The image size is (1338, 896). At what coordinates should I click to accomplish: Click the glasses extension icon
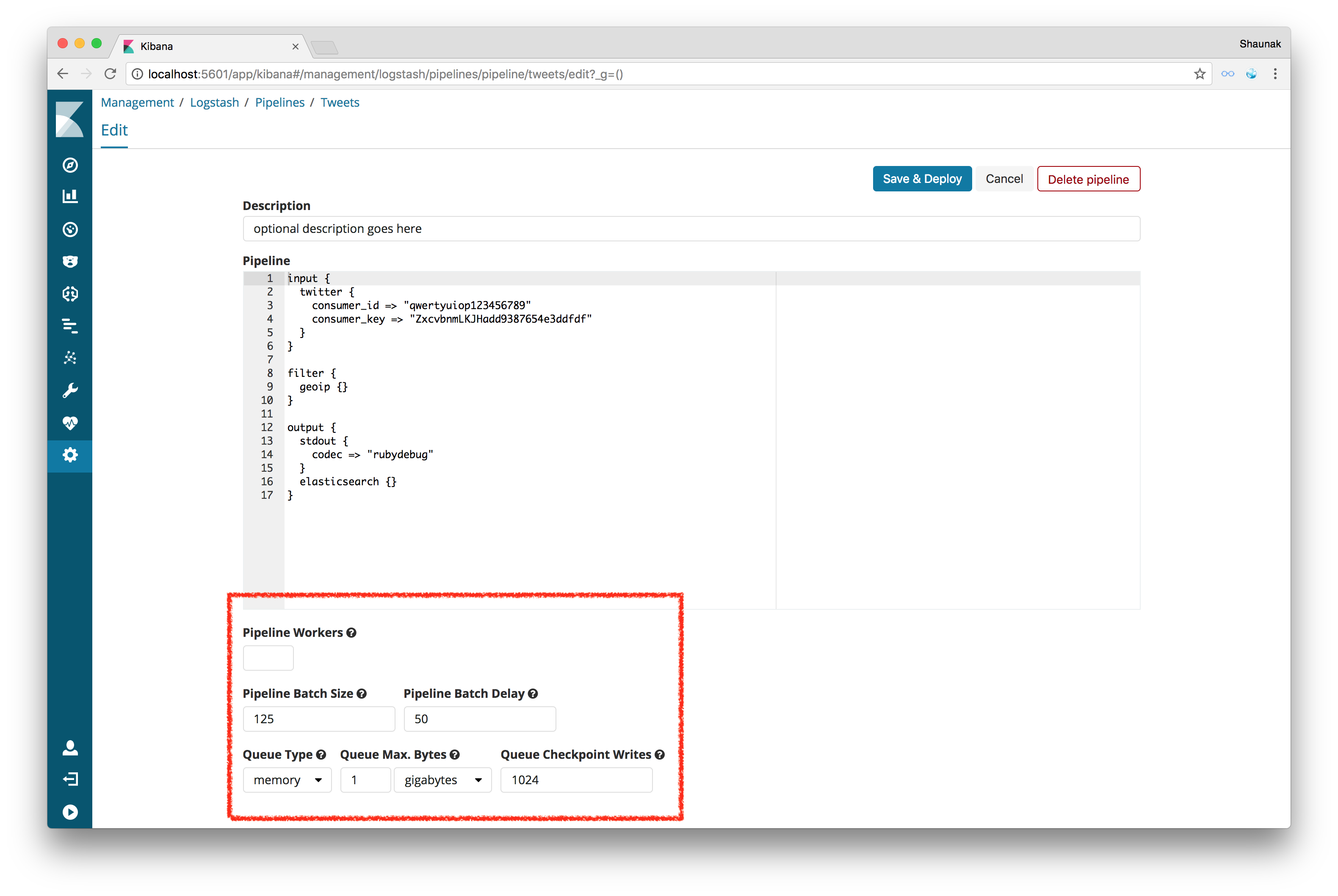(x=1228, y=74)
